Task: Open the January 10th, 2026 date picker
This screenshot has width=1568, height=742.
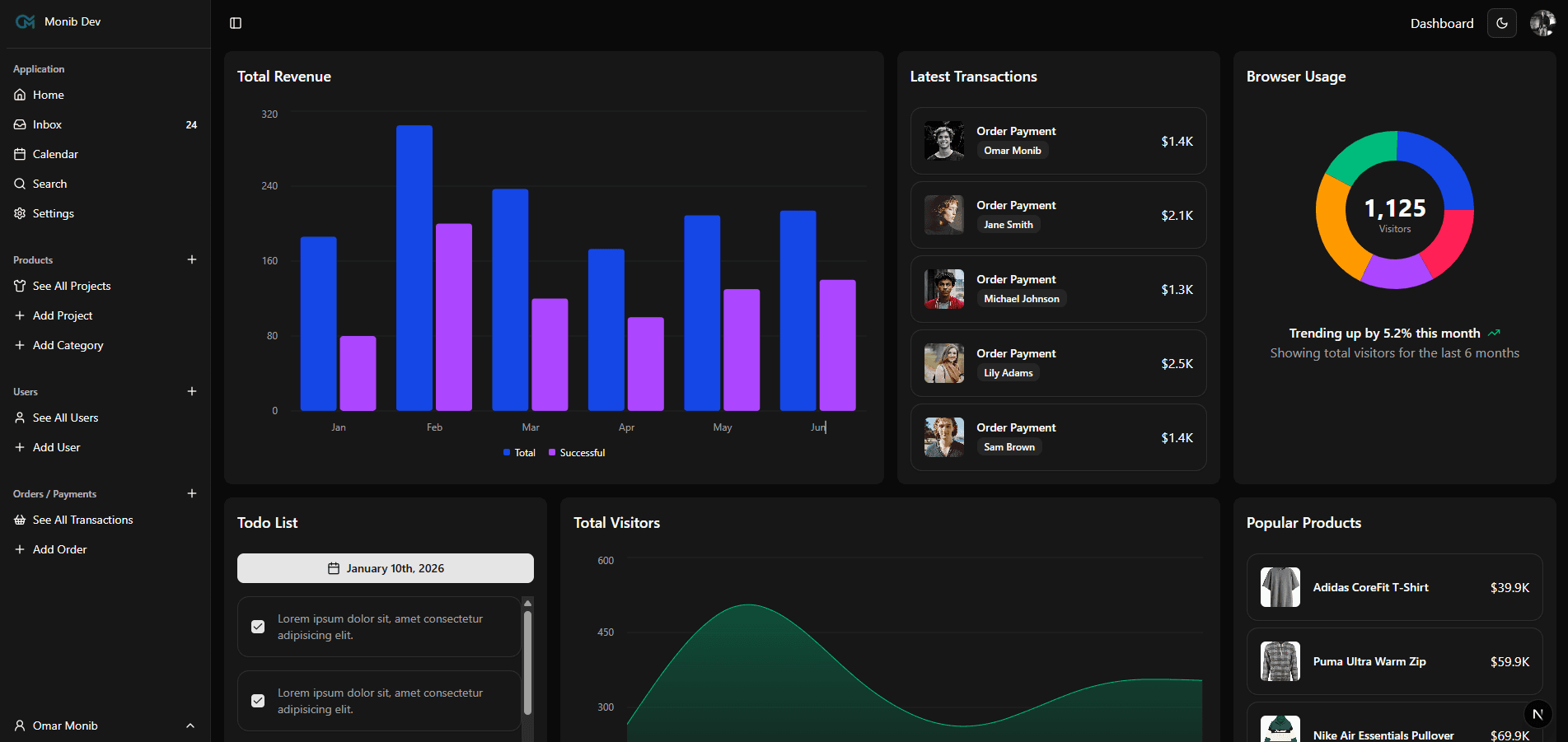Action: click(x=386, y=568)
